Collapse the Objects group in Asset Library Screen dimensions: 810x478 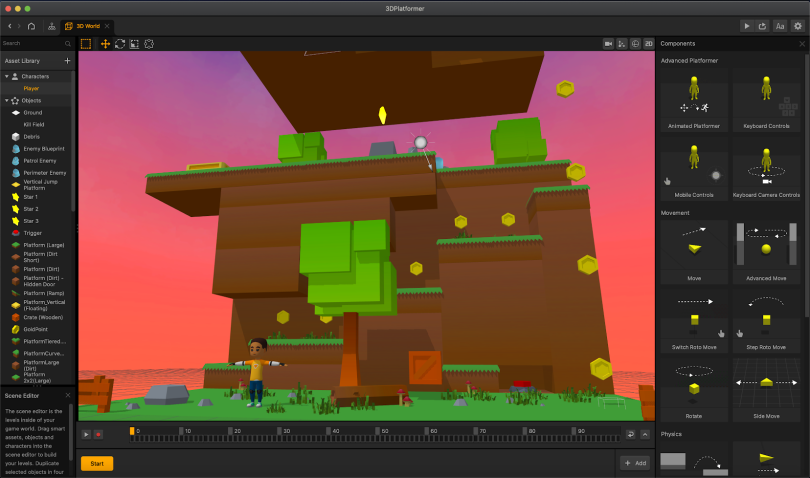pos(6,101)
